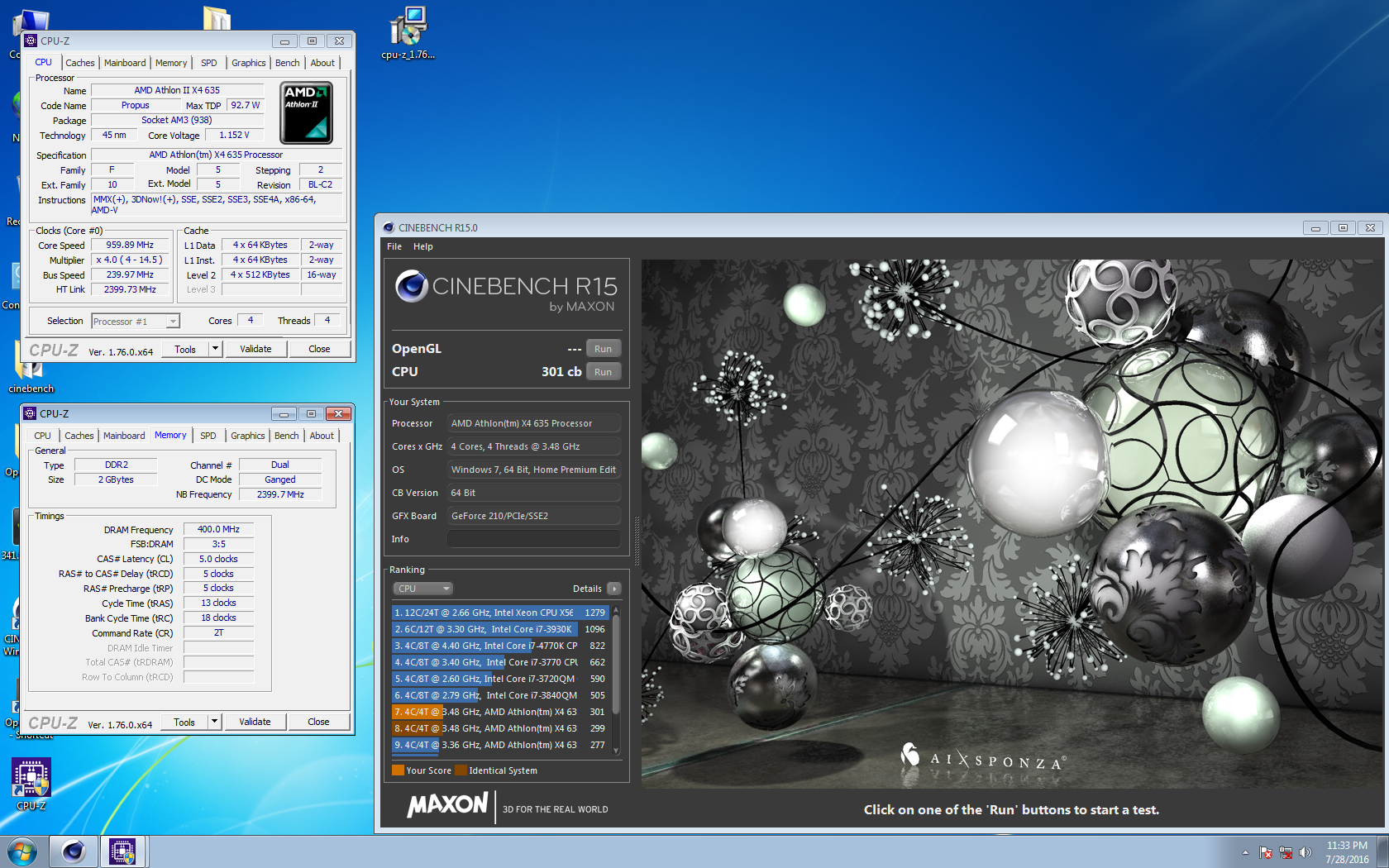Viewport: 1389px width, 868px height.
Task: Run the OpenGL benchmark
Action: click(x=604, y=349)
